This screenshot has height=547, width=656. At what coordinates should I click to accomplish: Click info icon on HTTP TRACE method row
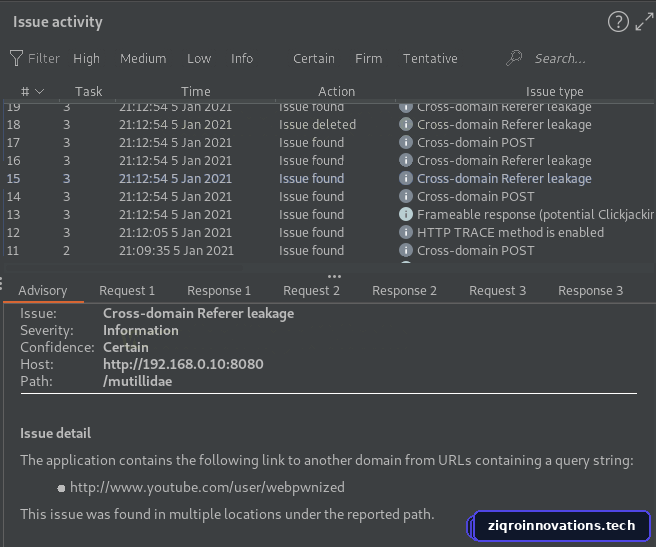[406, 232]
